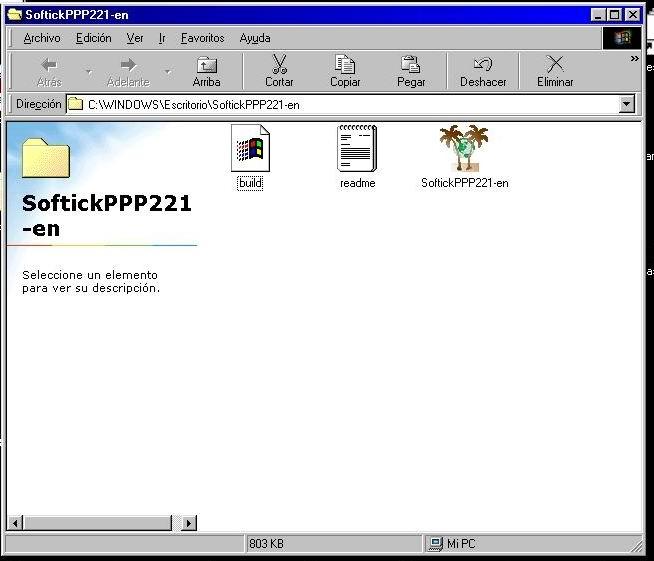Click the folder icon in address bar

(x=75, y=104)
